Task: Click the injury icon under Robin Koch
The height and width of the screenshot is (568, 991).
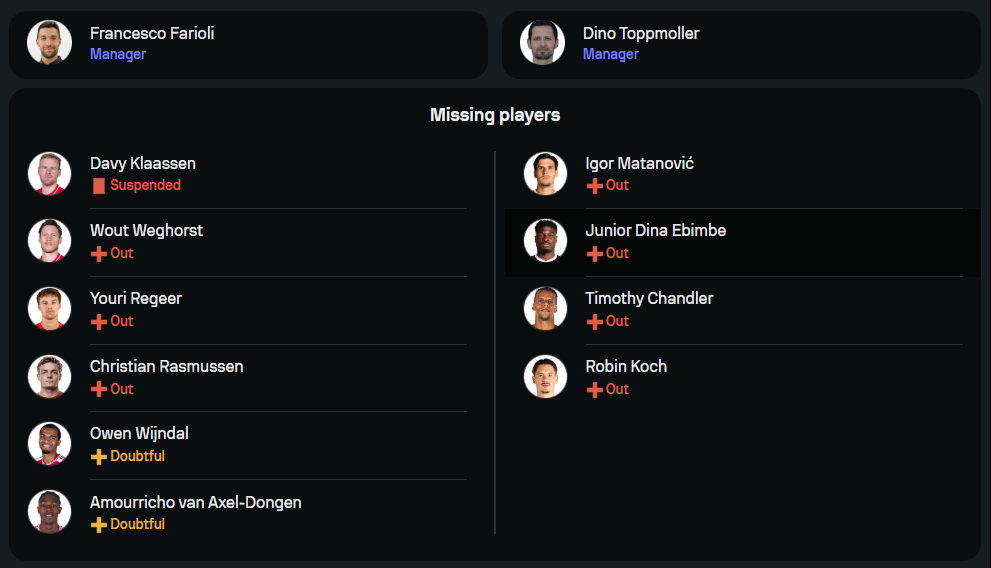Action: (x=594, y=390)
